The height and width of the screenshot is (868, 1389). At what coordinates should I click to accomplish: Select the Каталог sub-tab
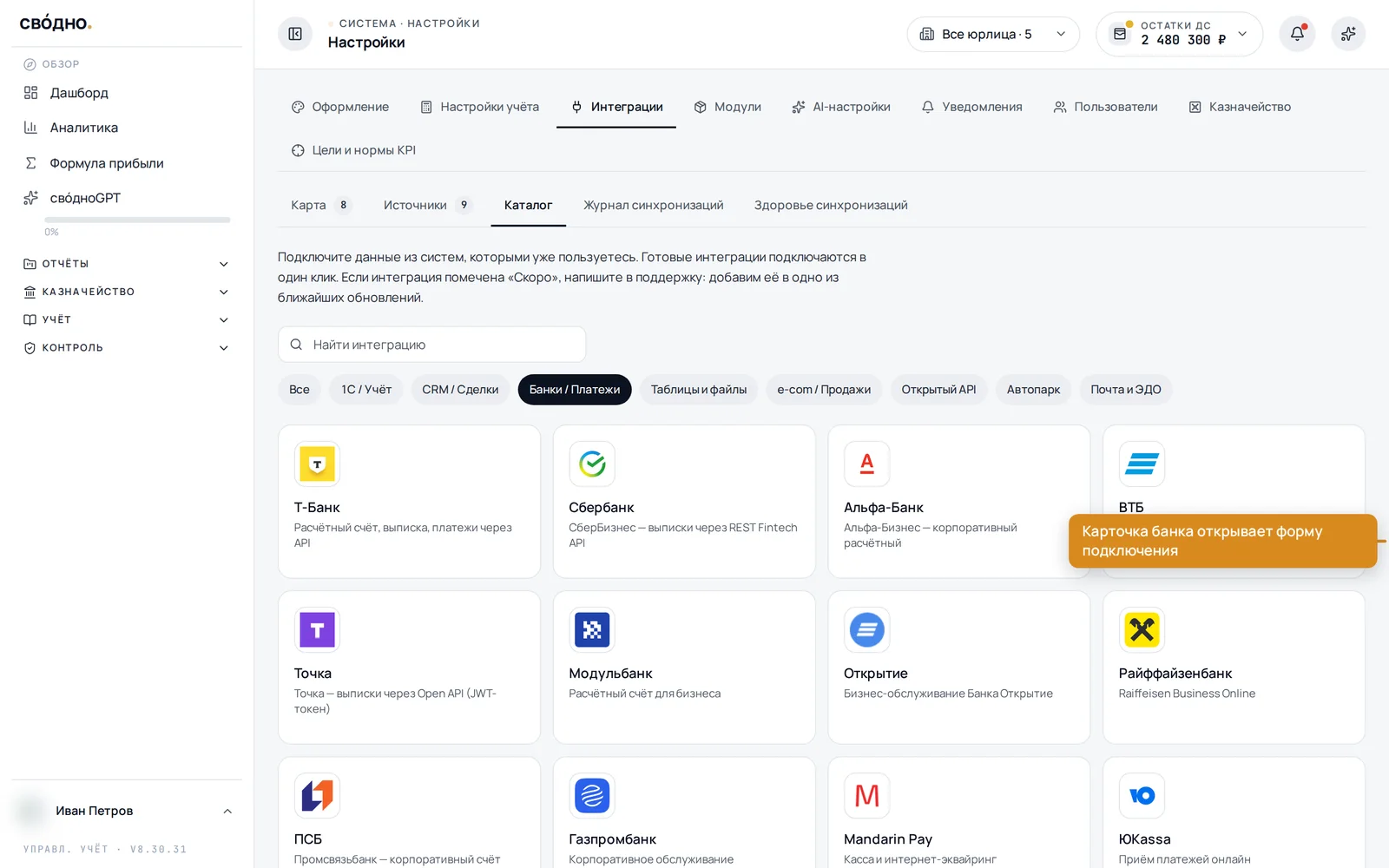[x=528, y=205]
